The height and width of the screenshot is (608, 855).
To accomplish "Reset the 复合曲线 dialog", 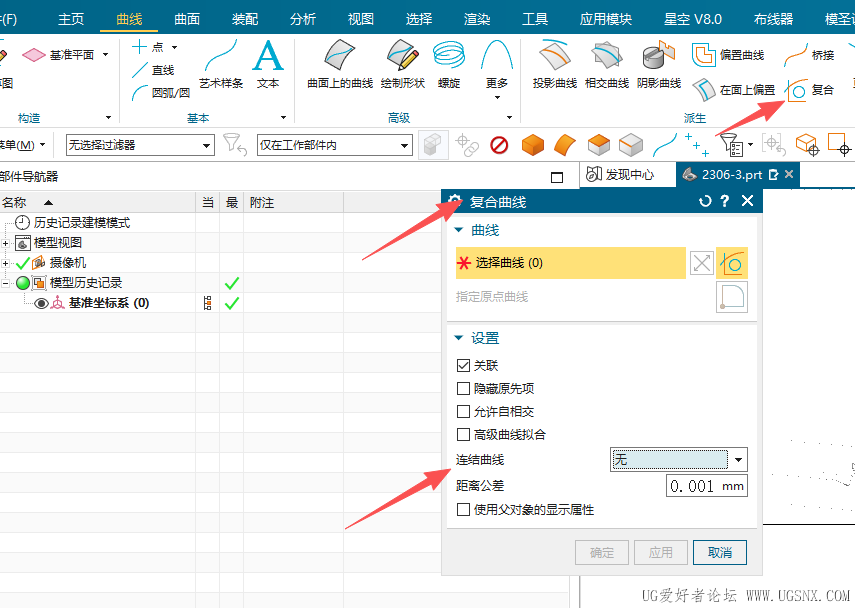I will click(705, 201).
